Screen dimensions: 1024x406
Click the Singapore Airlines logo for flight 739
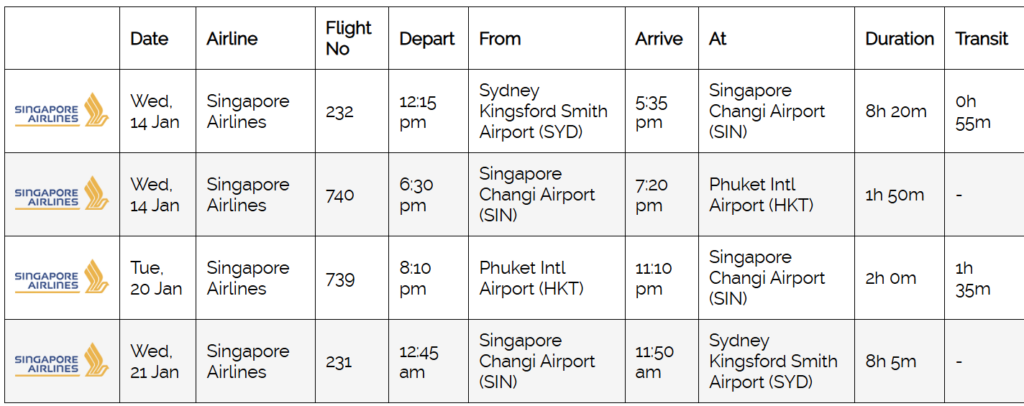pos(62,277)
